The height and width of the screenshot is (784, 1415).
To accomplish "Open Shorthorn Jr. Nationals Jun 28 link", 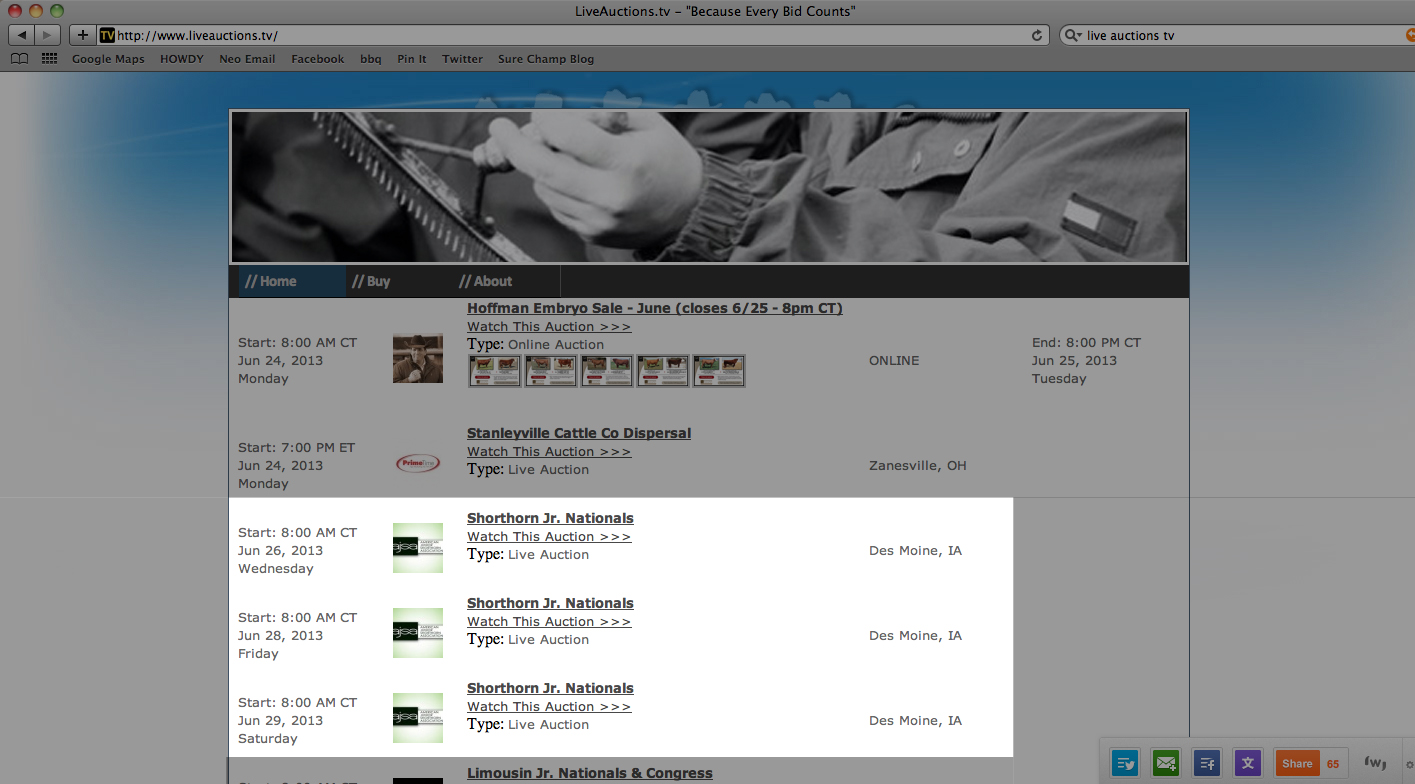I will tap(550, 603).
